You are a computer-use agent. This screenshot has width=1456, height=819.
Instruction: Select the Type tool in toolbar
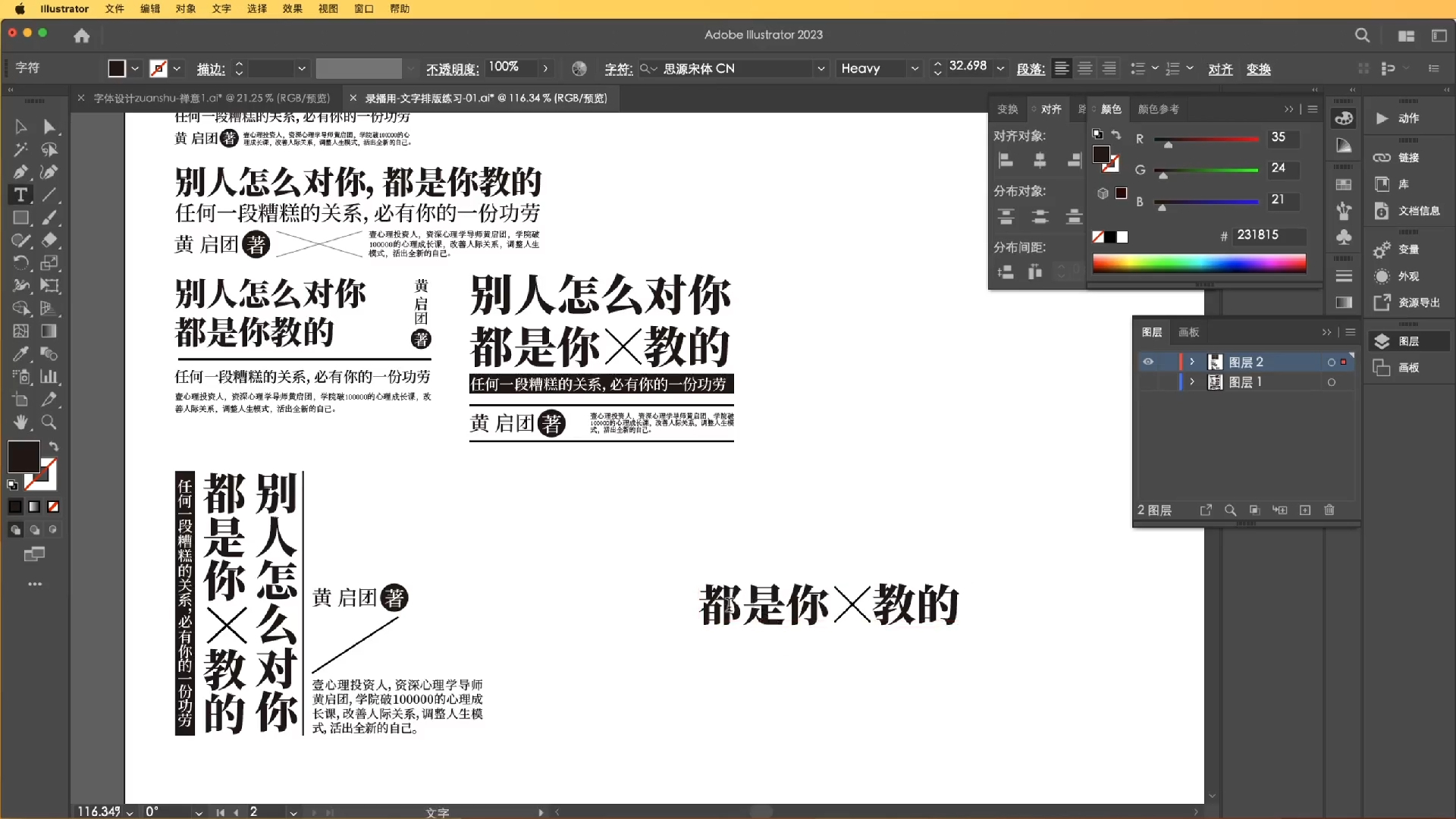pos(19,195)
